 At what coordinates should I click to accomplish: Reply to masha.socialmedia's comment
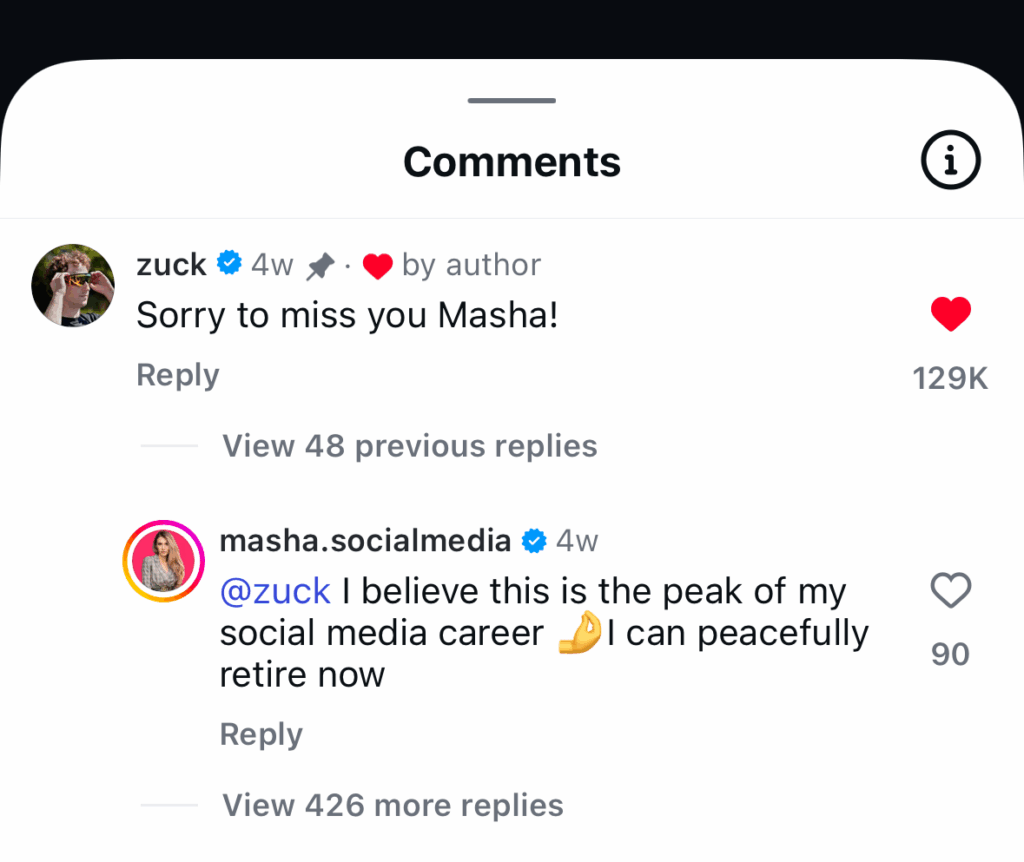coord(260,734)
